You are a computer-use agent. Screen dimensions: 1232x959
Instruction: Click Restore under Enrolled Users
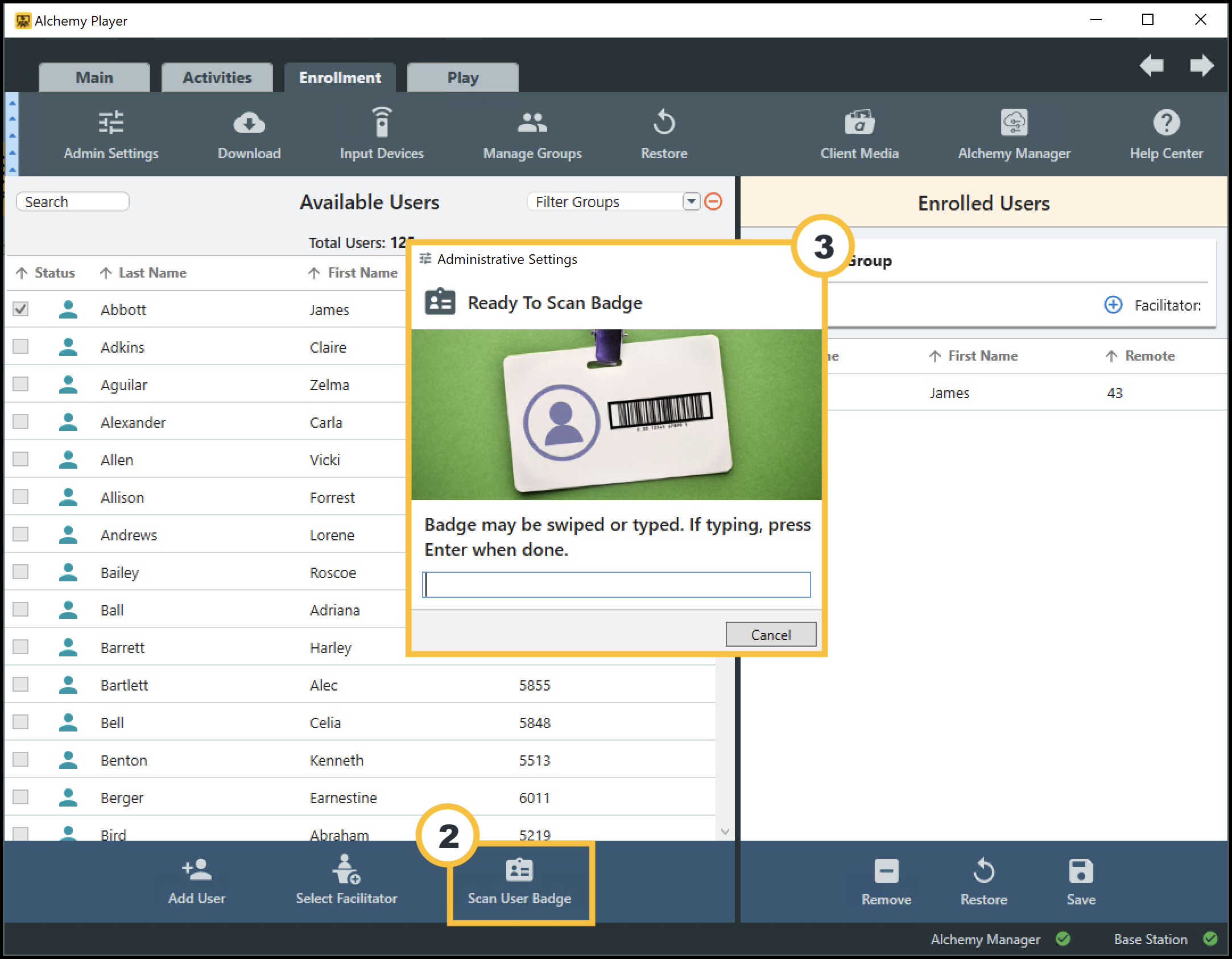pyautogui.click(x=983, y=882)
